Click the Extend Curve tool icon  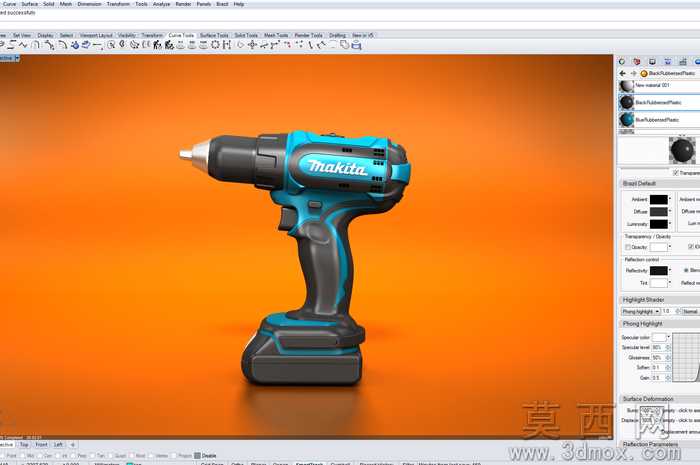[98, 45]
